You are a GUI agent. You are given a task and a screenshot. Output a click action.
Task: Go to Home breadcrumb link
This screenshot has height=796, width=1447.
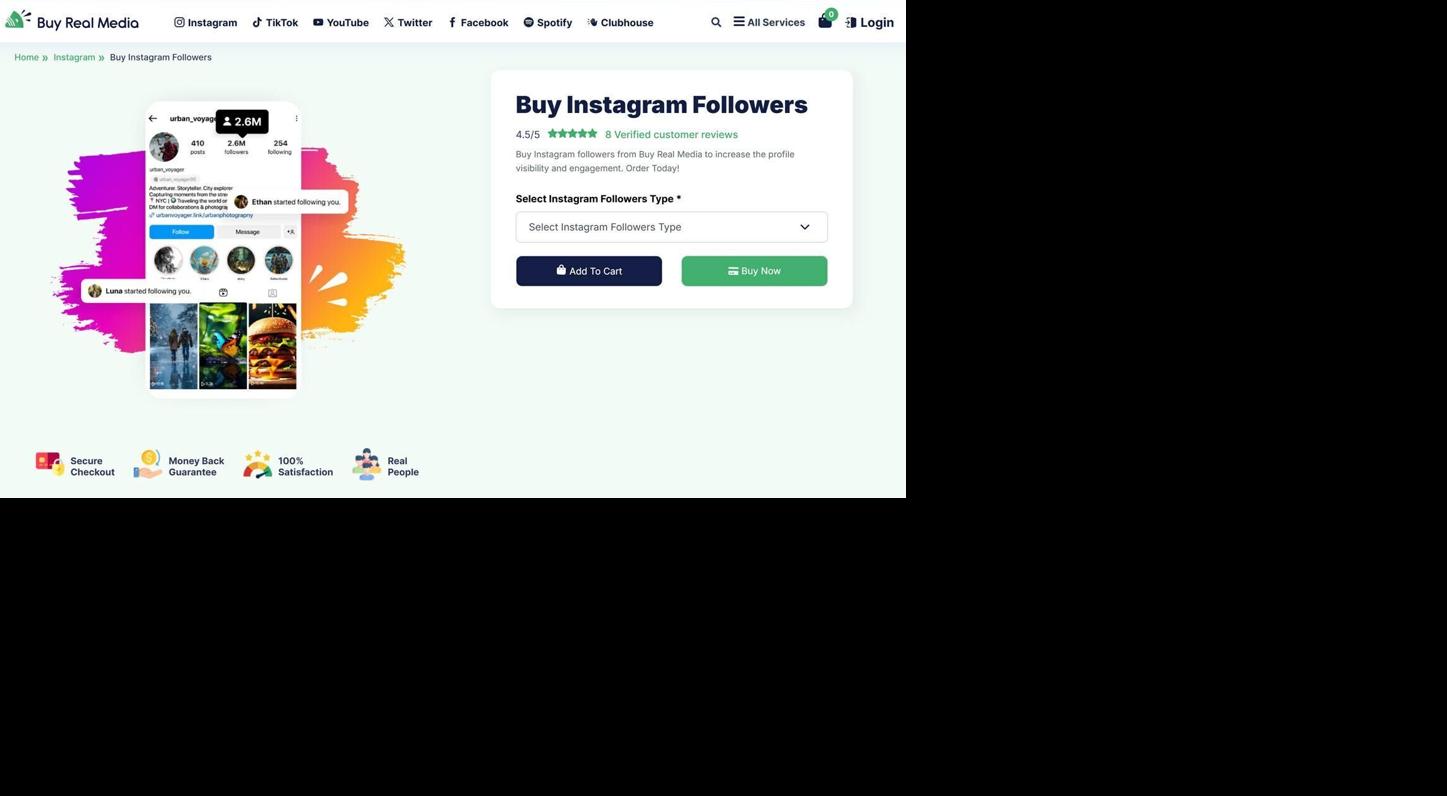[27, 57]
